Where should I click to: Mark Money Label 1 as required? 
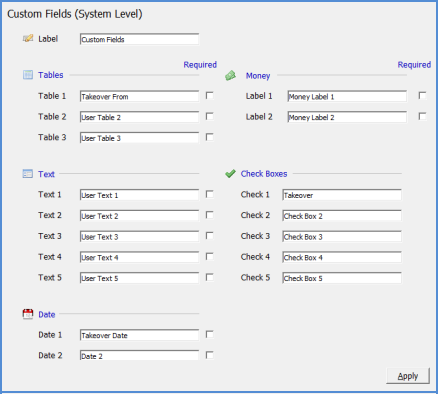(x=422, y=96)
